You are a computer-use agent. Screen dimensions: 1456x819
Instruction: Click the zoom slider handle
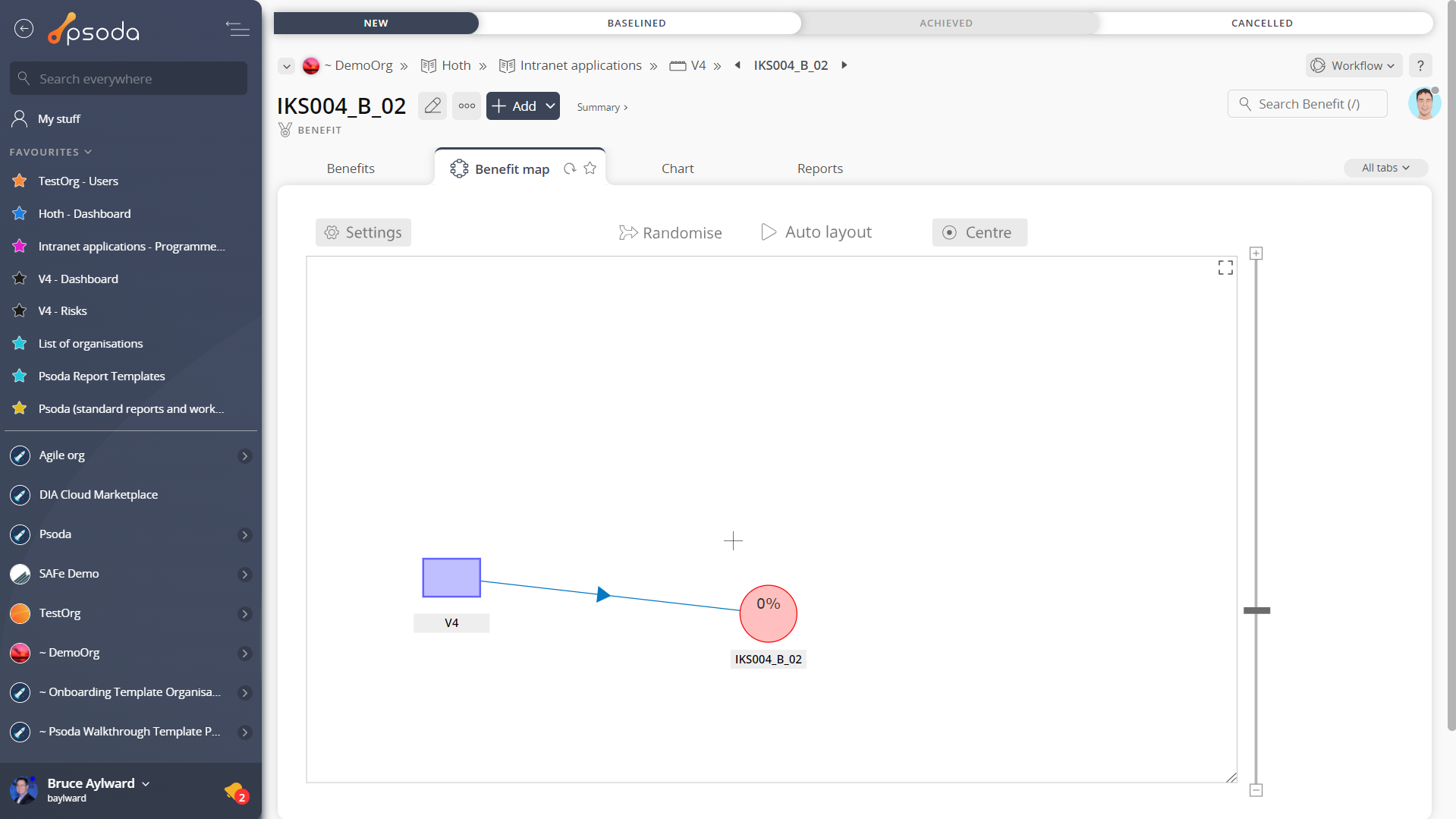coord(1256,610)
